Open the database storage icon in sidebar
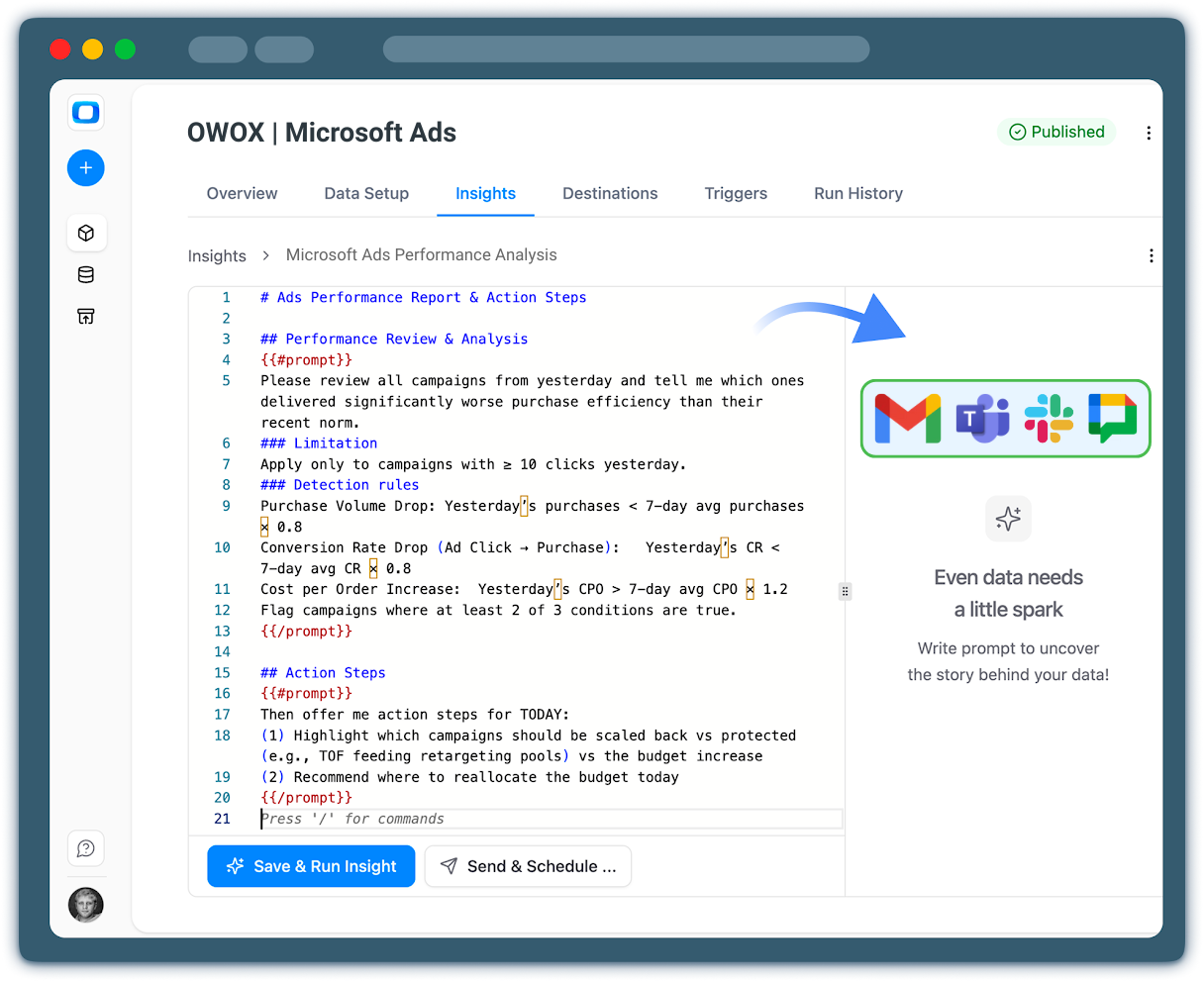Screen dimensions: 1204x982 click(85, 274)
